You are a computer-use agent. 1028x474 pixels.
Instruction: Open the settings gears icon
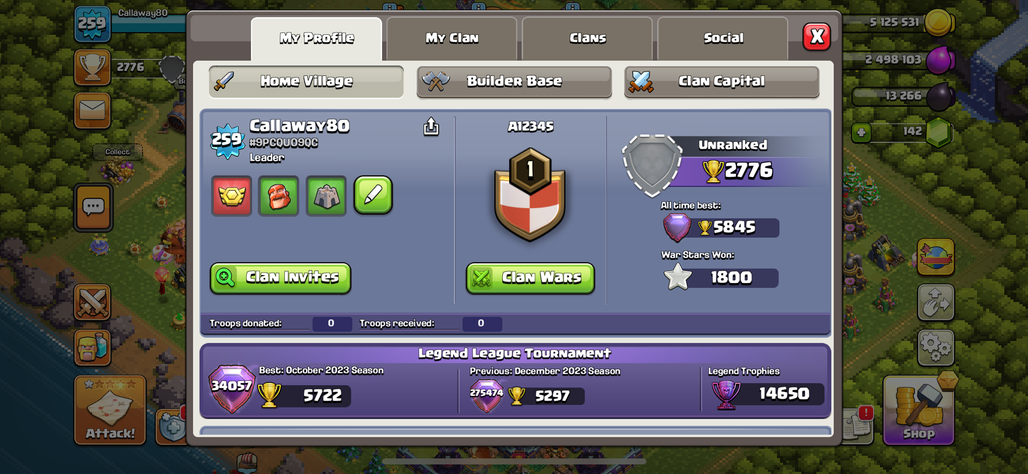(936, 347)
